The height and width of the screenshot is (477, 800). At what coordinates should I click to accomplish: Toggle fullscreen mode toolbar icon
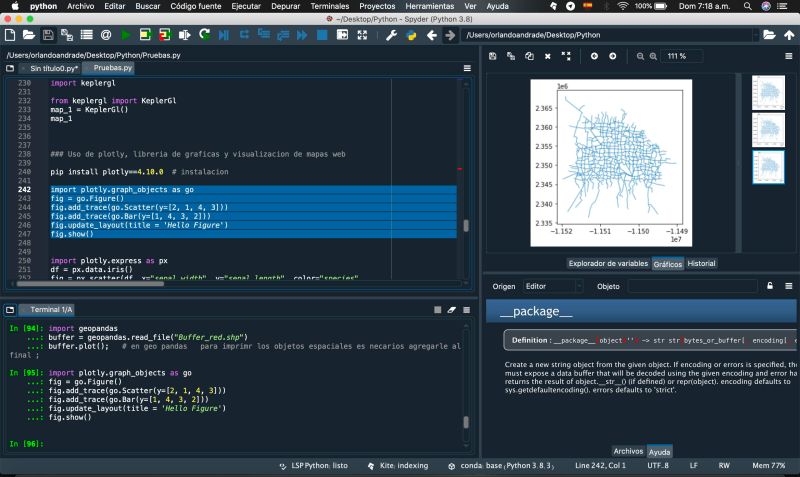click(x=362, y=35)
